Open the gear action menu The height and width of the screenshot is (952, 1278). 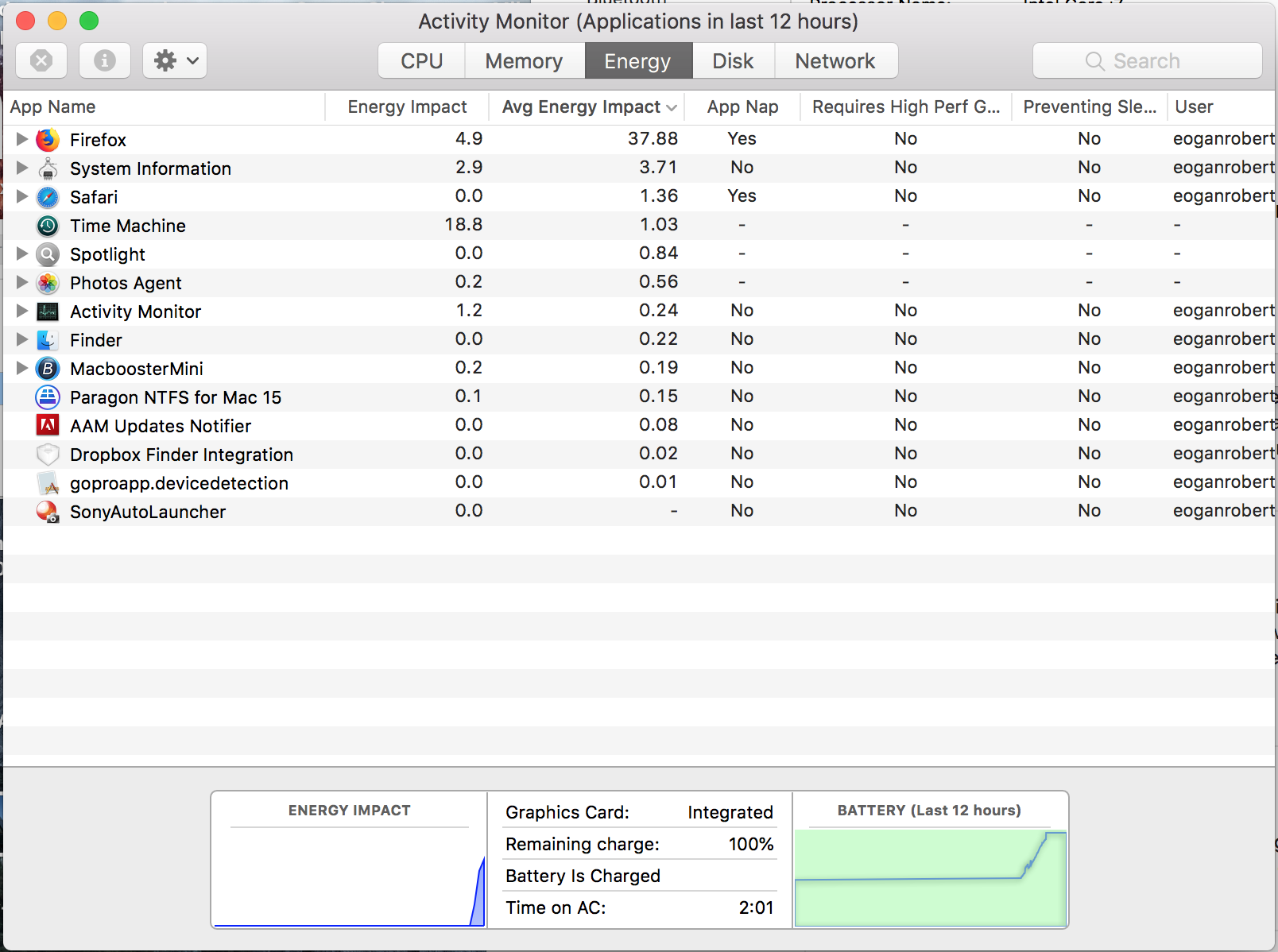[175, 60]
